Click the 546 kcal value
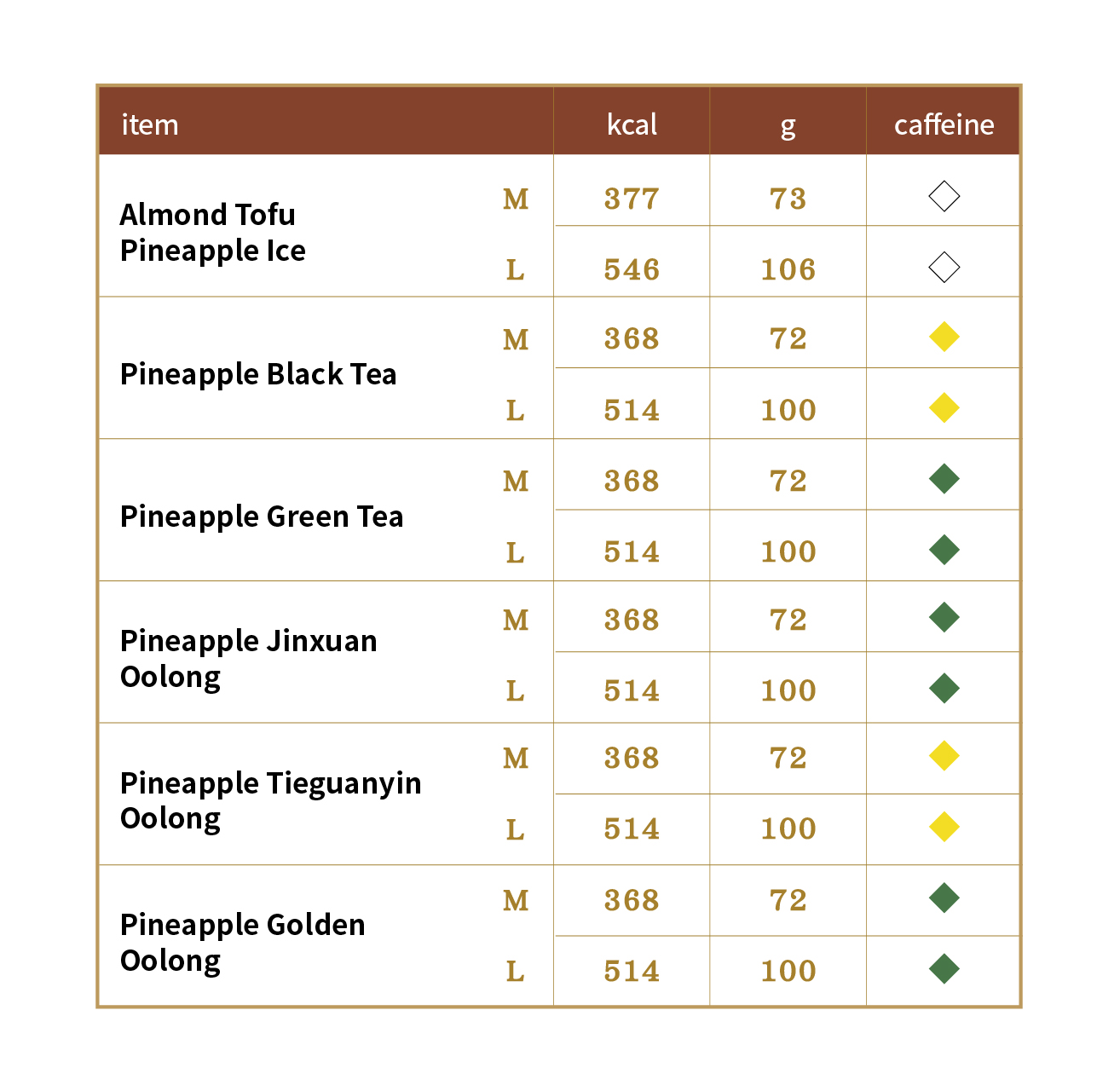Screen dimensions: 1120x1091 [x=632, y=269]
